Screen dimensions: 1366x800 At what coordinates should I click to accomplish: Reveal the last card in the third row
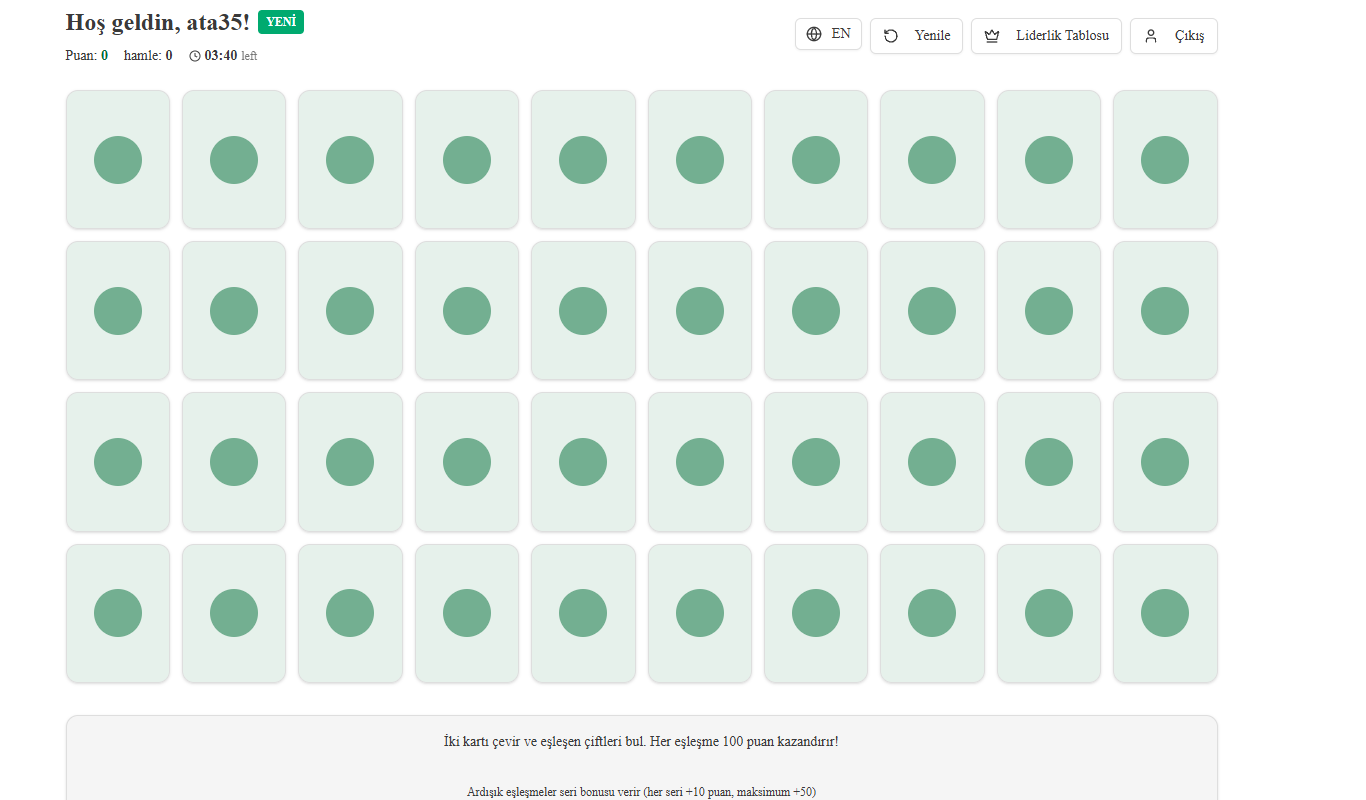1165,462
